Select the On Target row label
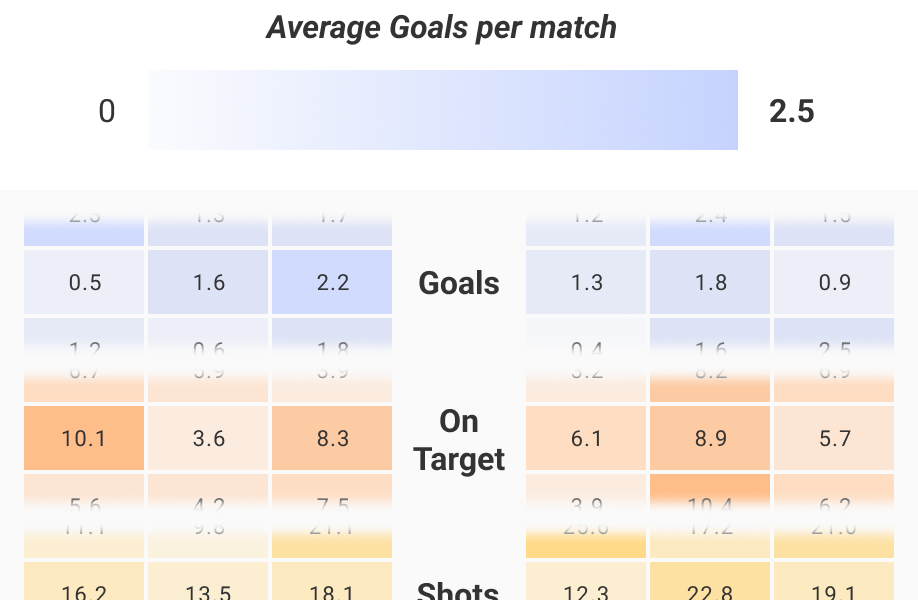This screenshot has width=918, height=600. (459, 440)
